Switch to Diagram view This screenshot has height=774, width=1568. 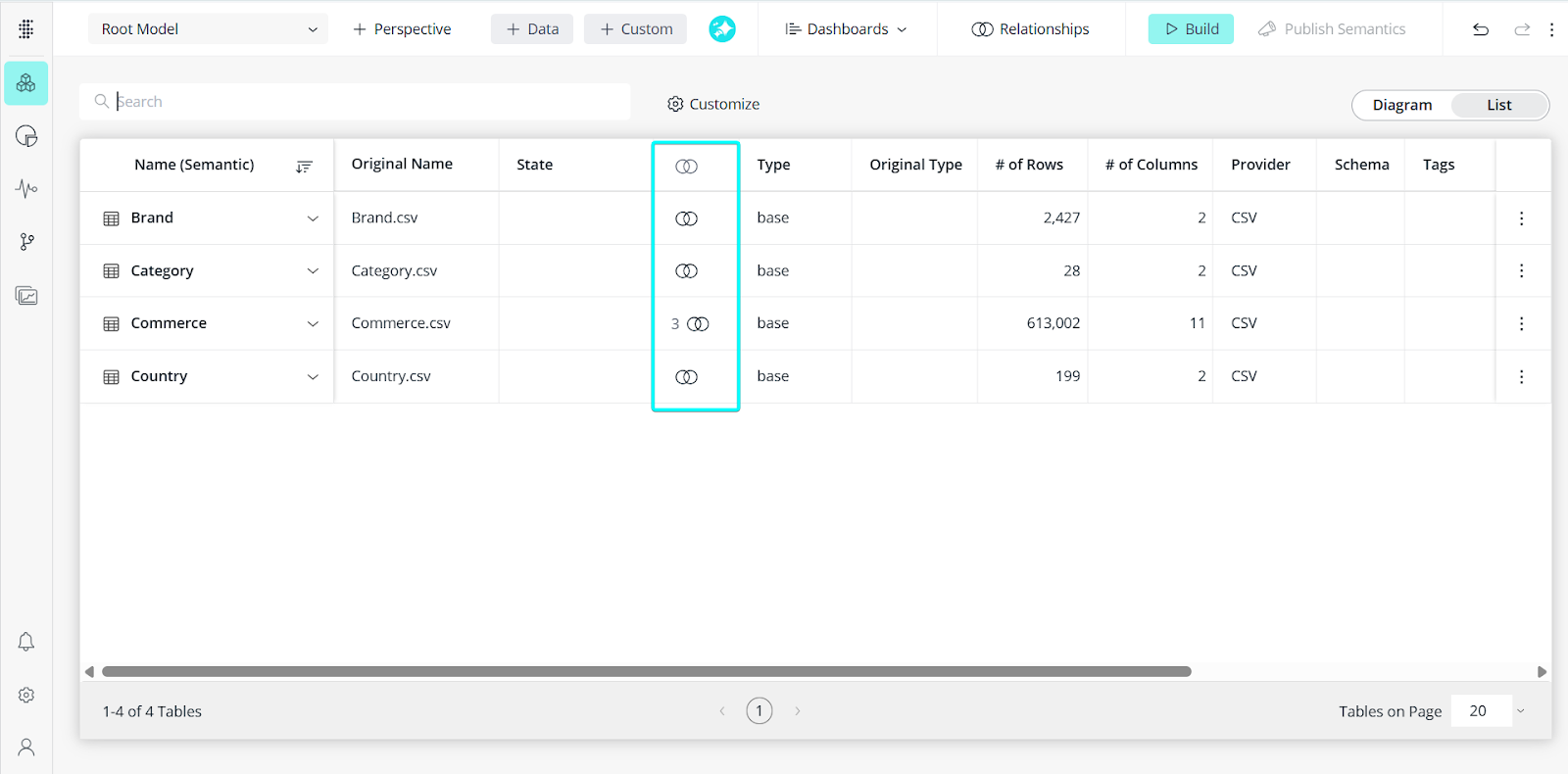click(x=1401, y=105)
